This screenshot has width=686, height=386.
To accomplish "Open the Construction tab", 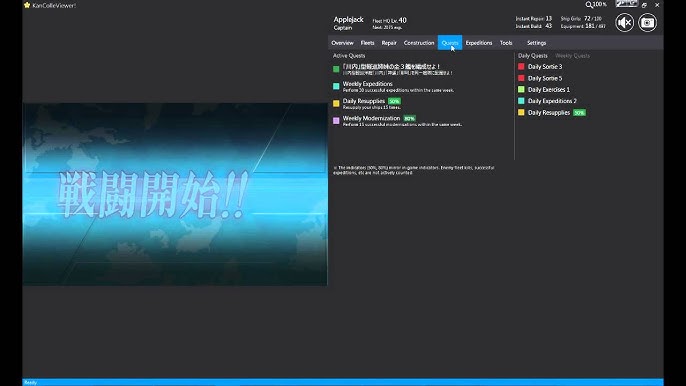I will [419, 43].
